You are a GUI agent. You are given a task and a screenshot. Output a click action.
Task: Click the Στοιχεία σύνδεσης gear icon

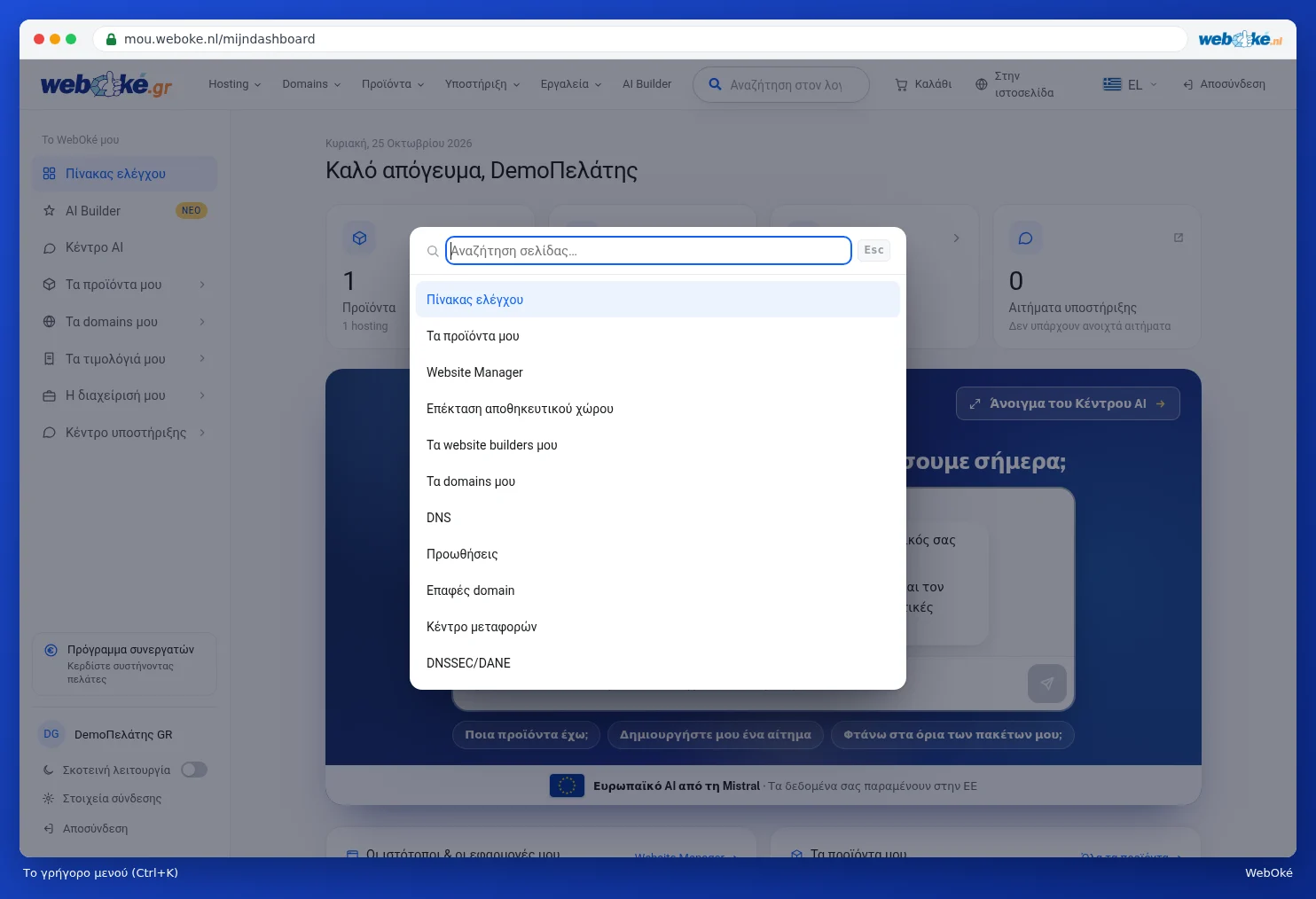coord(49,798)
